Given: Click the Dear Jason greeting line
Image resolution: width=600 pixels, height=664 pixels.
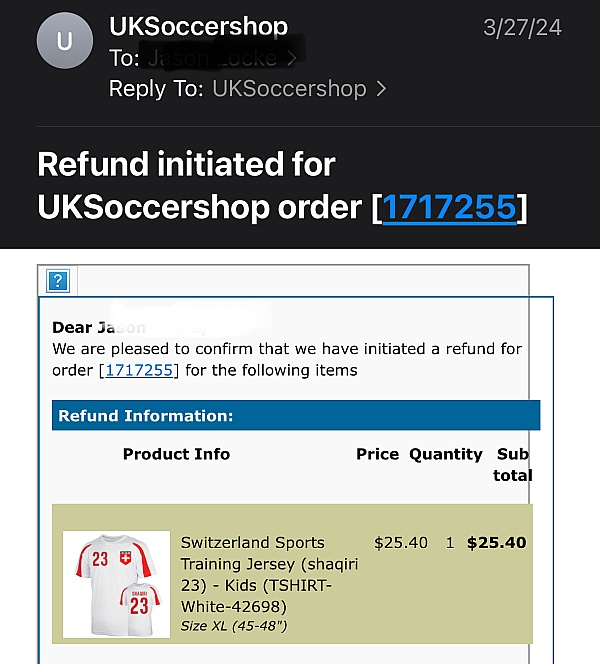Looking at the screenshot, I should coord(100,328).
